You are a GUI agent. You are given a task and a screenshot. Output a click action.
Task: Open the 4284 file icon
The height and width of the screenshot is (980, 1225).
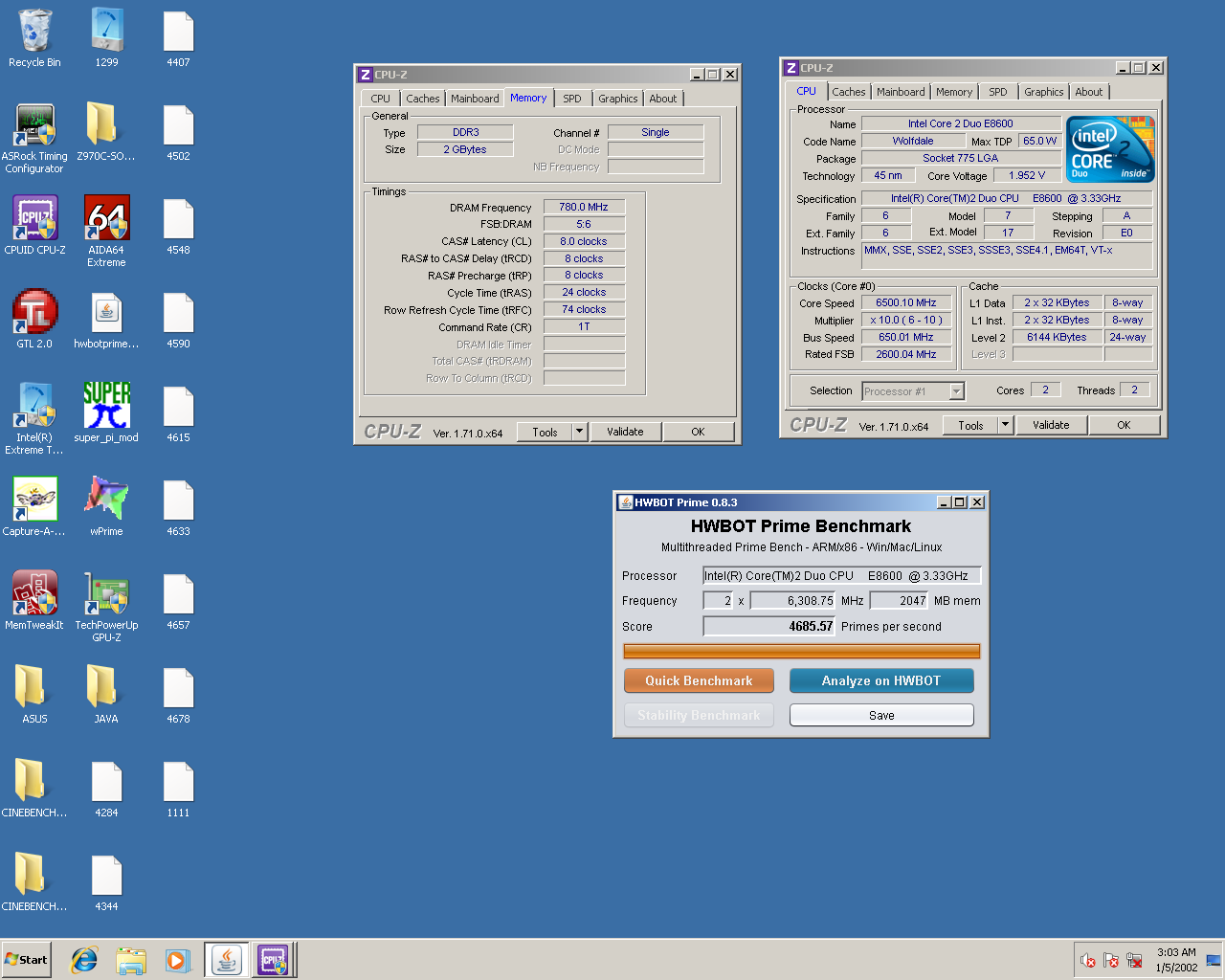pos(106,789)
